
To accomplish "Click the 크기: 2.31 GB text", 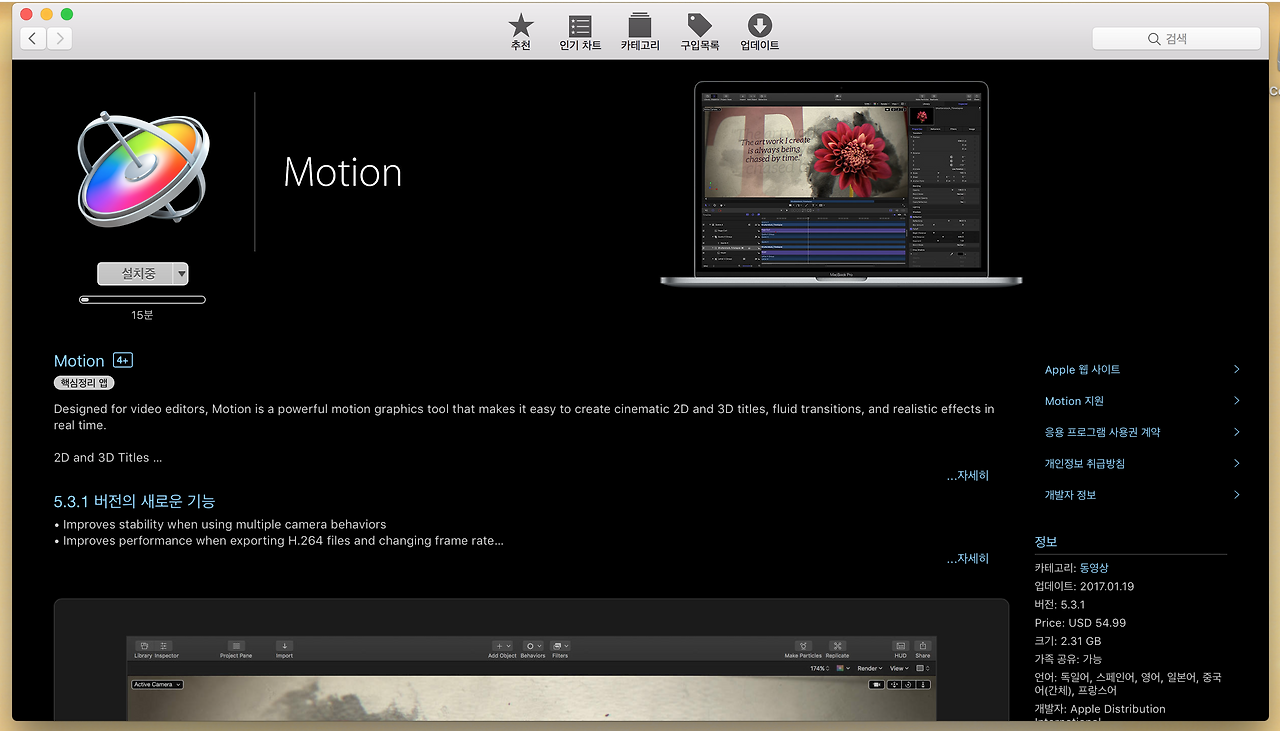I will (x=1068, y=641).
